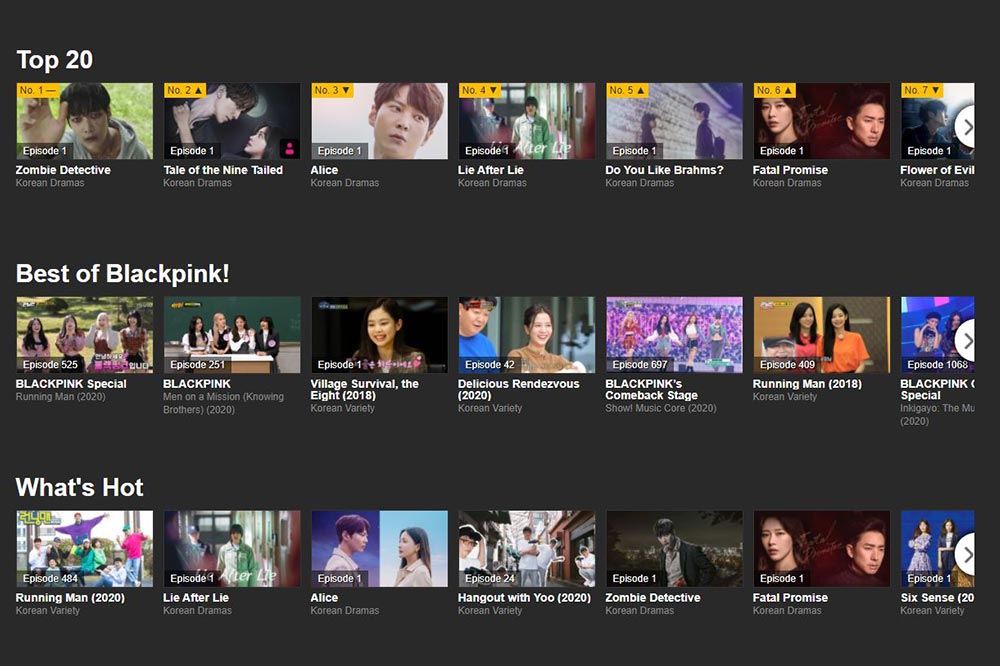Click Korean Variety under Delicious Rendezvous
The height and width of the screenshot is (666, 1000).
[x=490, y=408]
